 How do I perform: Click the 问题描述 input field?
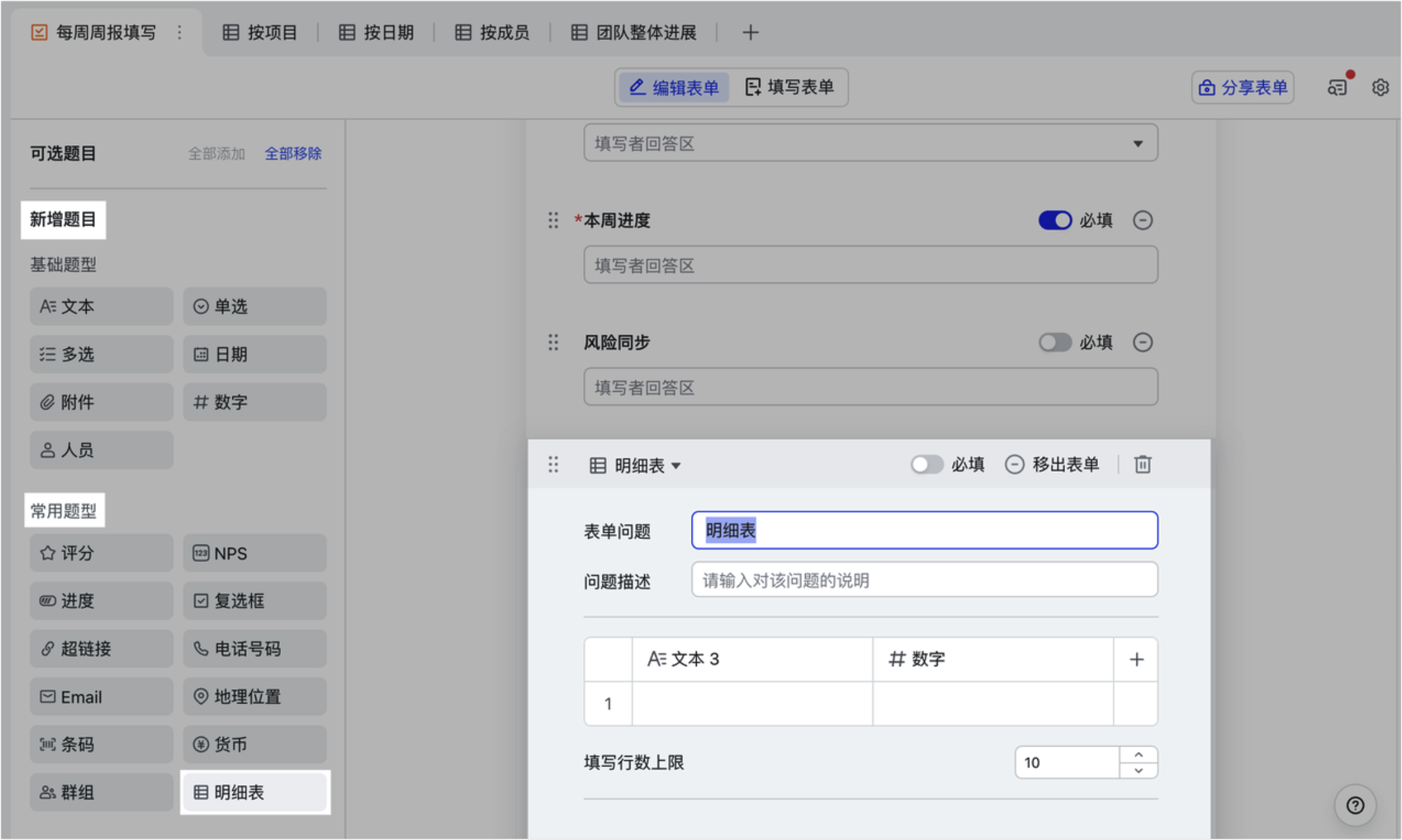924,580
